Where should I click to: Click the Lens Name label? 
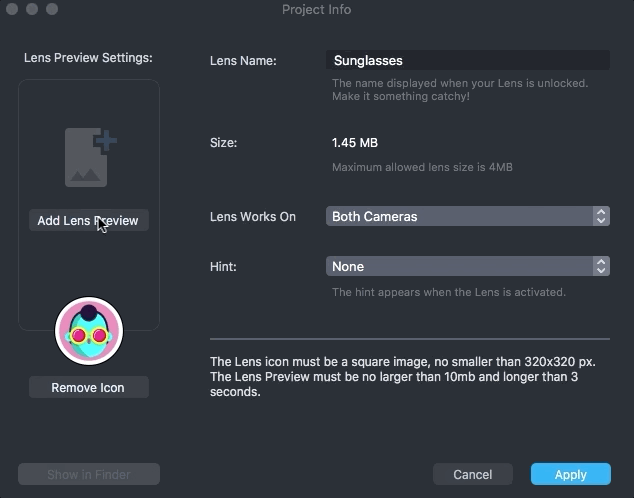(x=243, y=61)
